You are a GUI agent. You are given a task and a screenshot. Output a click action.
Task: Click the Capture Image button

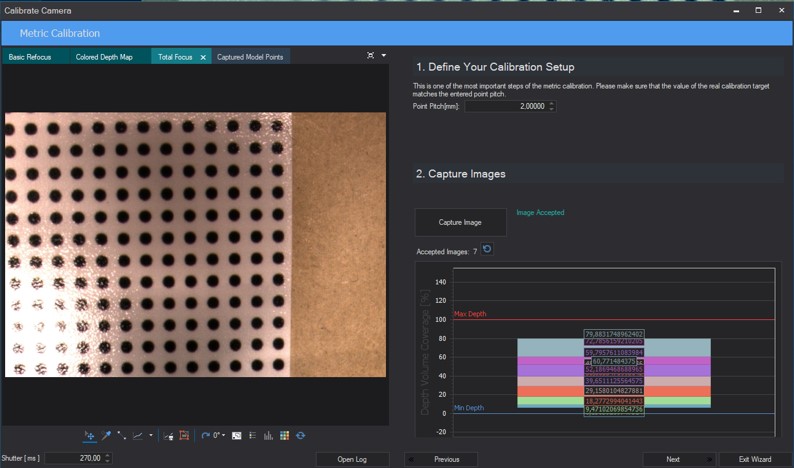click(460, 222)
